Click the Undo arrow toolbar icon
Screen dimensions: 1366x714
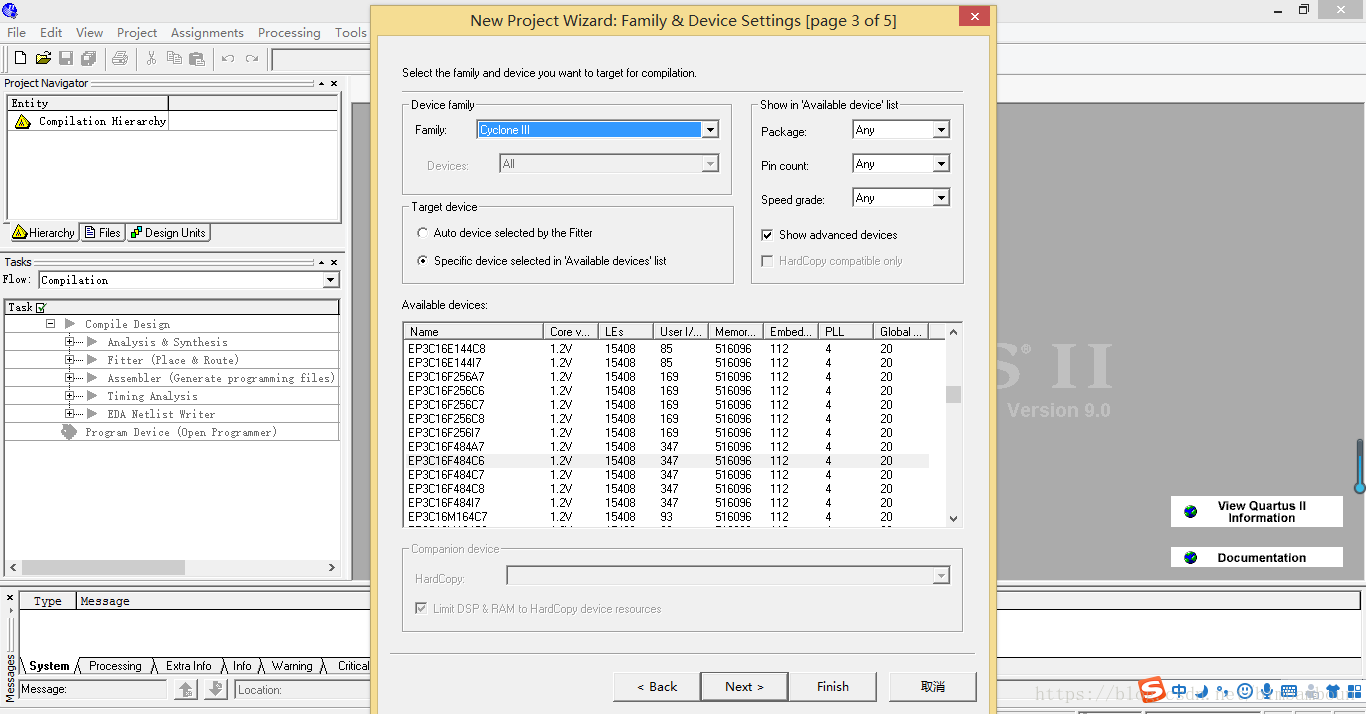(228, 59)
